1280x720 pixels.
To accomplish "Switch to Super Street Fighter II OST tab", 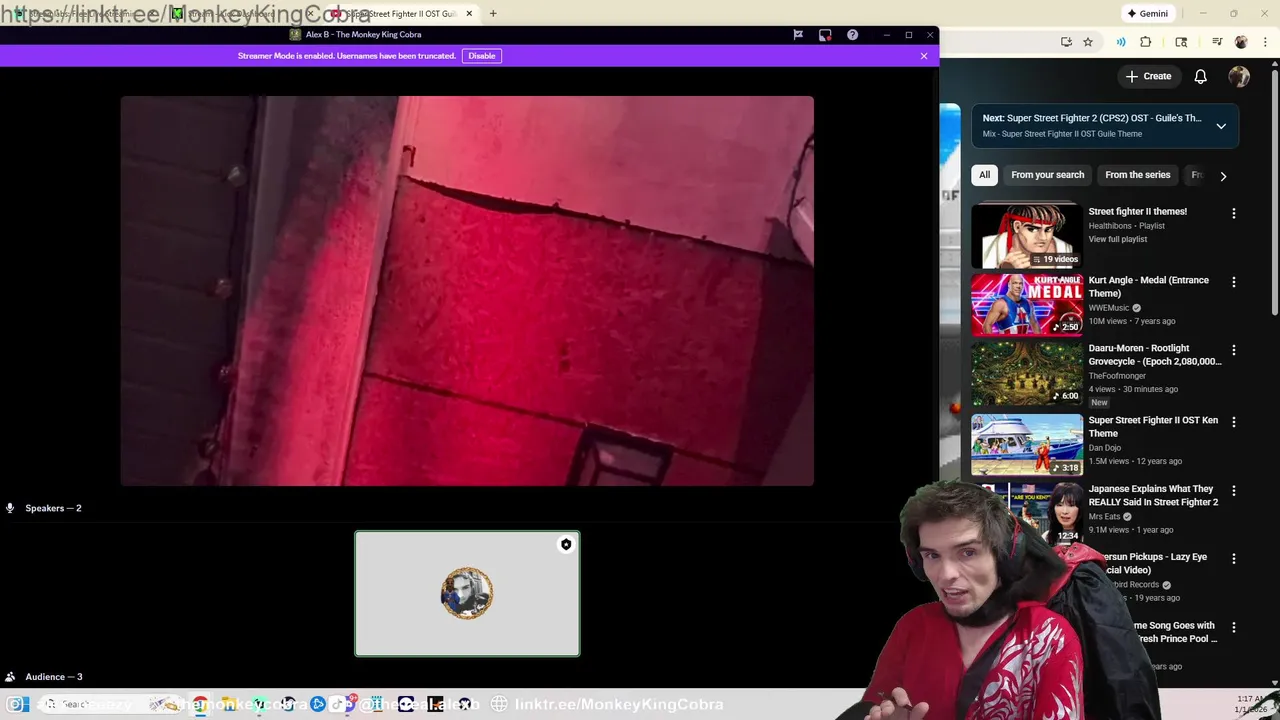I will click(400, 14).
